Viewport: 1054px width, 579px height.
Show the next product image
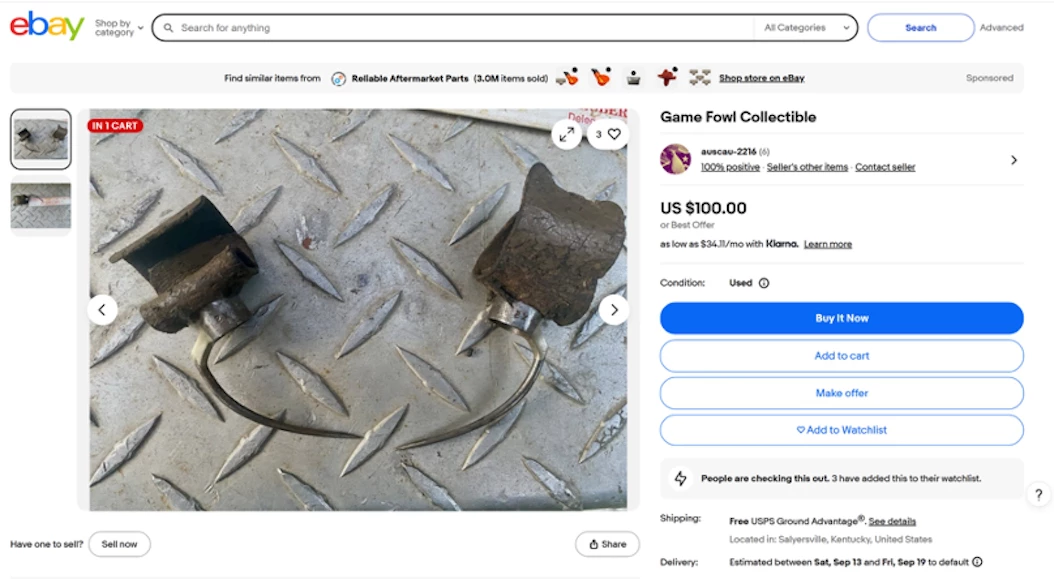pyautogui.click(x=614, y=310)
